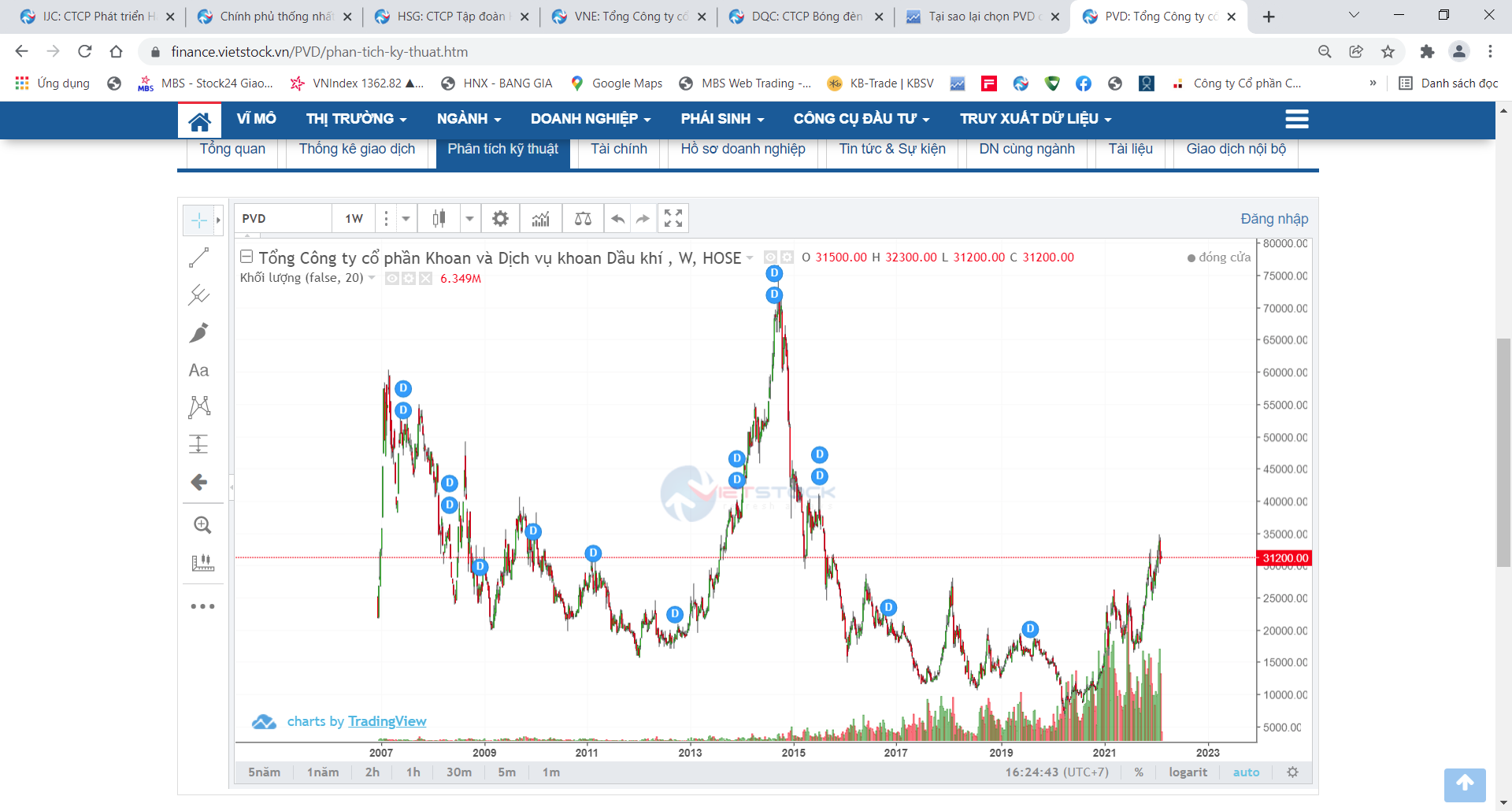Open the Thống kê giao dịch tab
1512x811 pixels.
point(357,150)
